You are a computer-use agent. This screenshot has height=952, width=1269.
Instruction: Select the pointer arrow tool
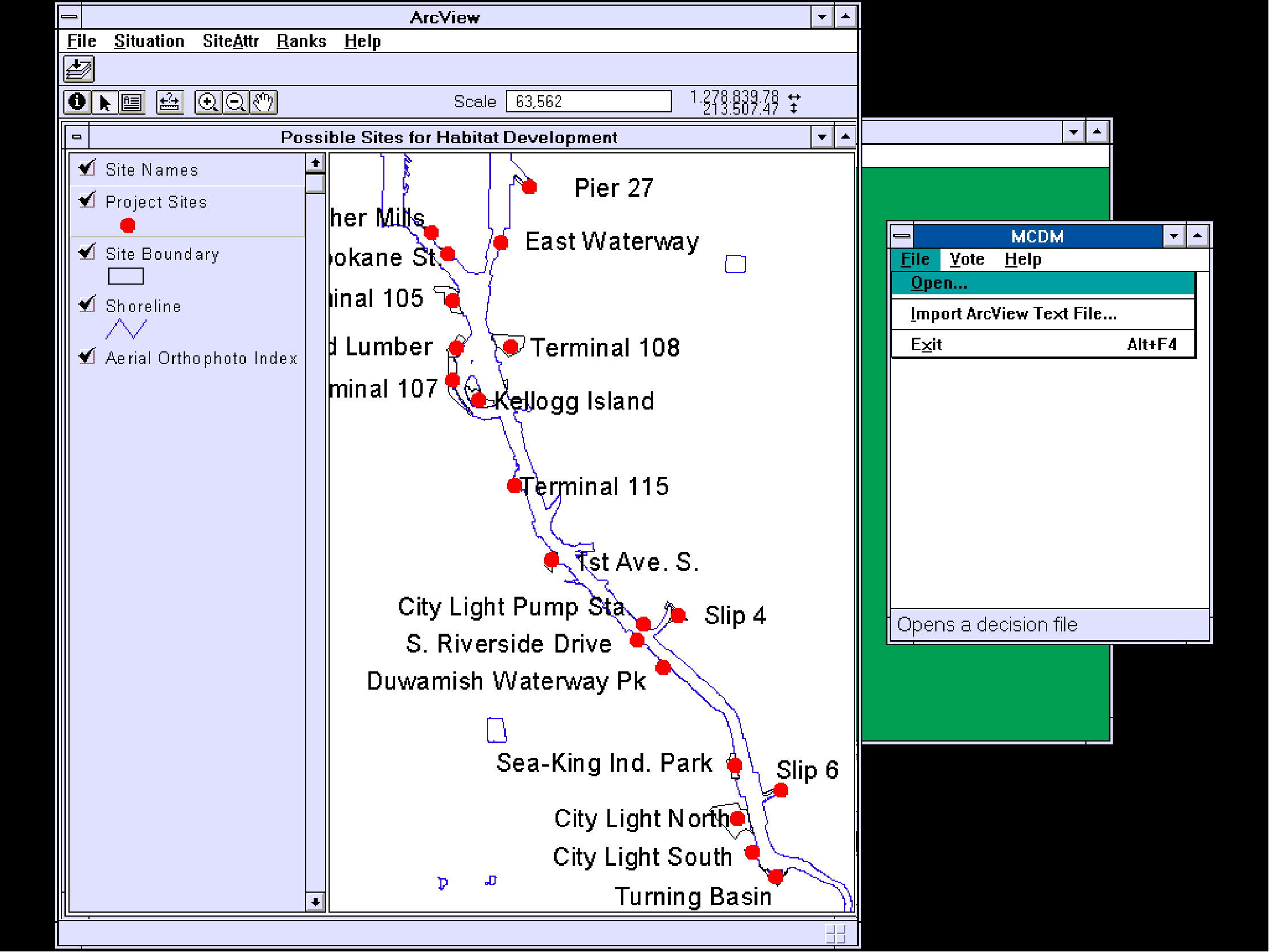tap(104, 103)
